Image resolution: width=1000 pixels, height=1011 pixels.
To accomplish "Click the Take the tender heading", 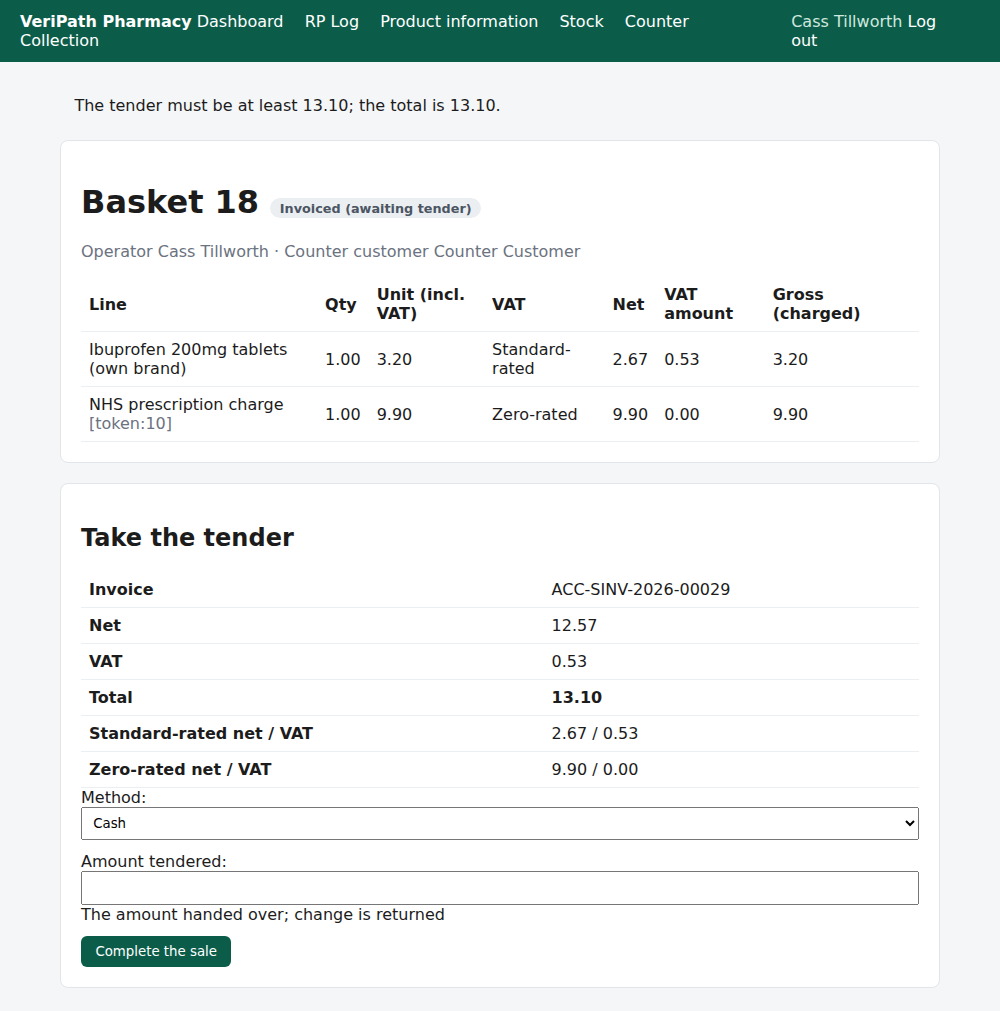I will pos(188,537).
